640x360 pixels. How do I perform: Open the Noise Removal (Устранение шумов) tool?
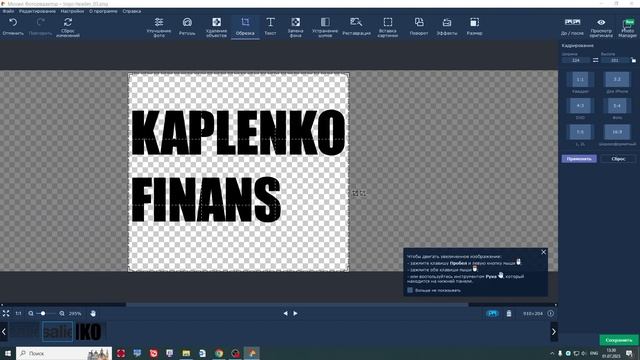tap(325, 27)
